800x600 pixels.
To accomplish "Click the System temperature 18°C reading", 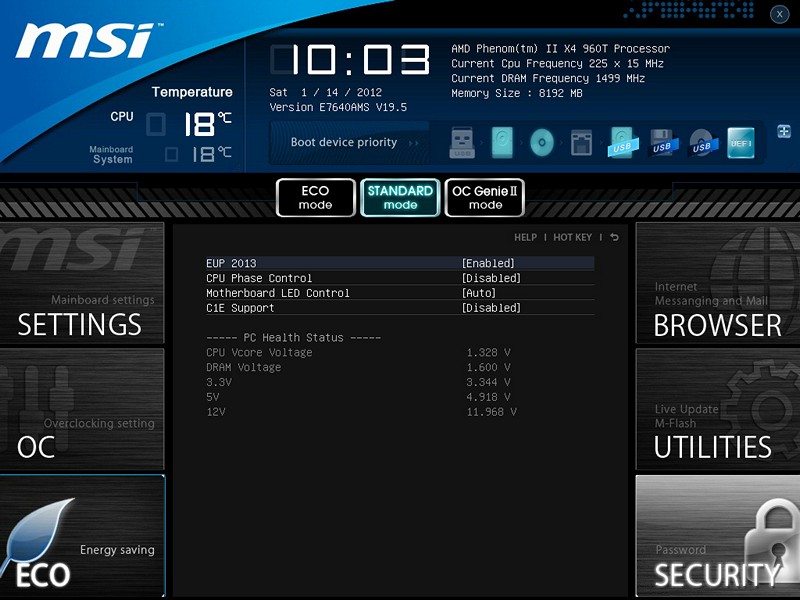I will [x=212, y=154].
